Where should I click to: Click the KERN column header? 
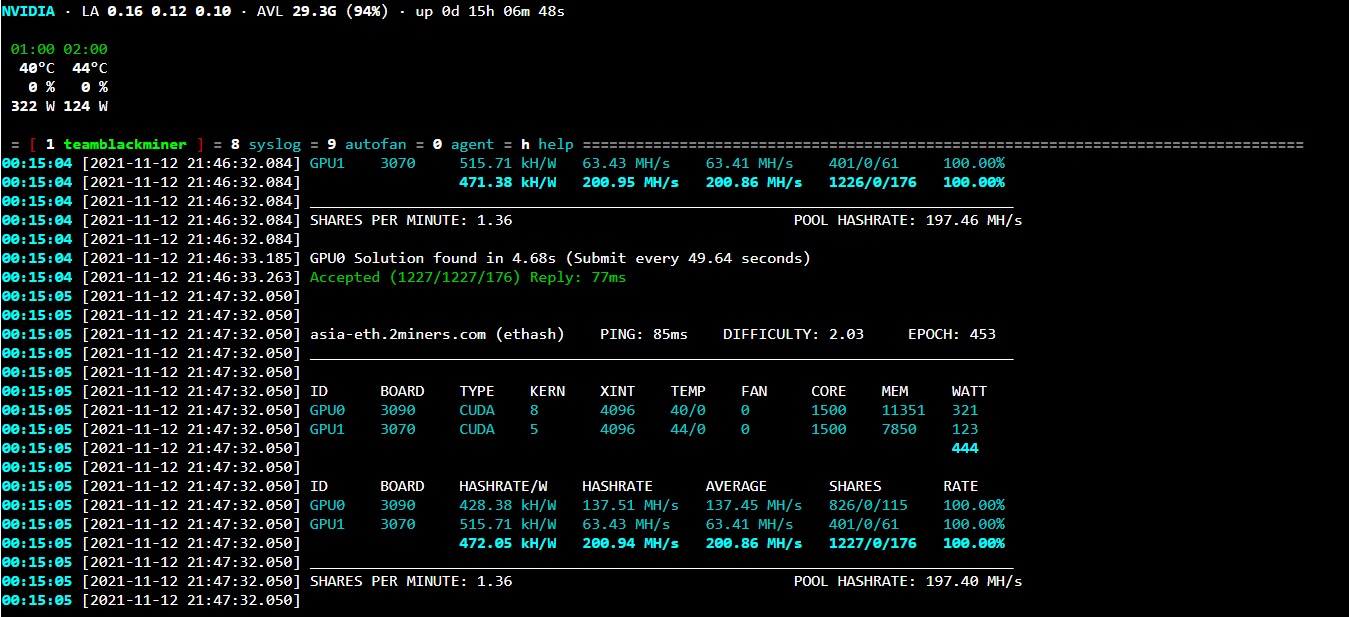coord(547,391)
